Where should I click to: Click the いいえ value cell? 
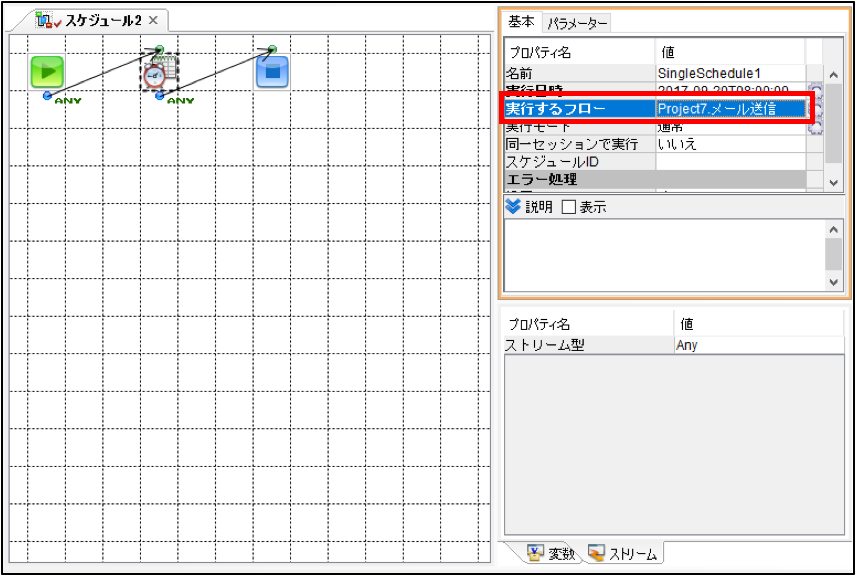[730, 144]
